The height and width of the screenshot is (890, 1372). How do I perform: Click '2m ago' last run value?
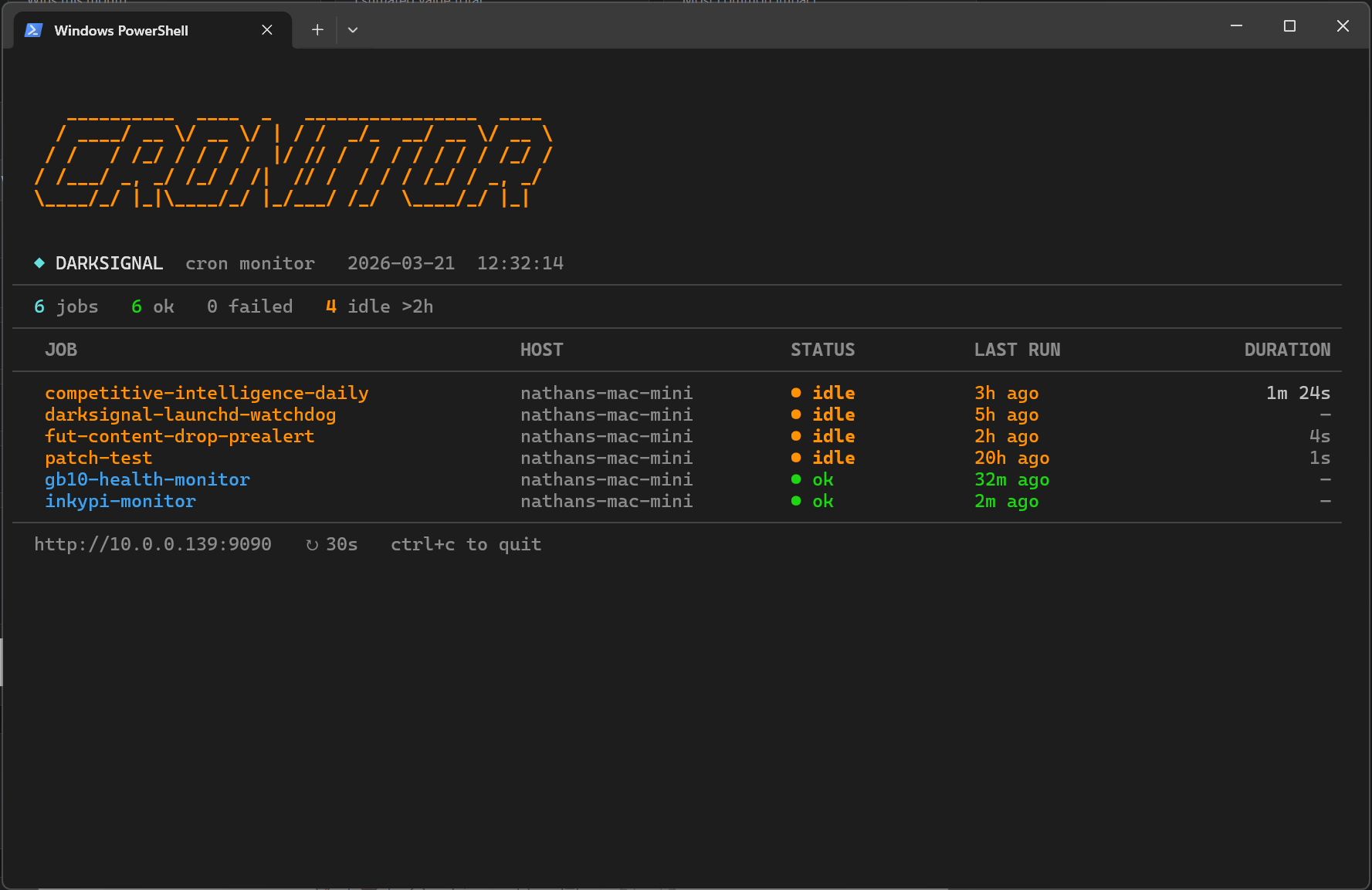tap(1007, 501)
